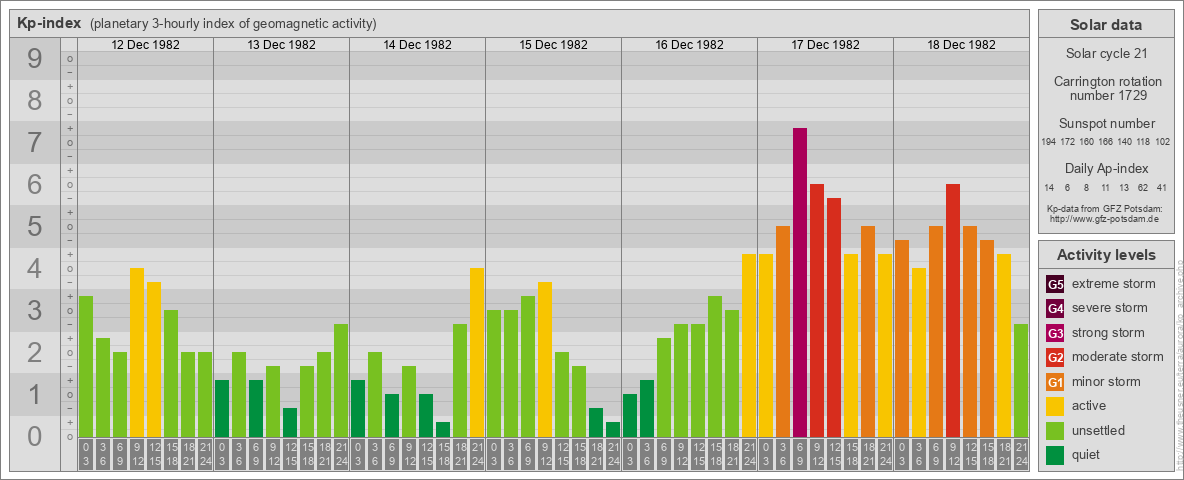Click the 'Kp-data from GFZ Potsdam:' text
The width and height of the screenshot is (1184, 480).
[1105, 208]
